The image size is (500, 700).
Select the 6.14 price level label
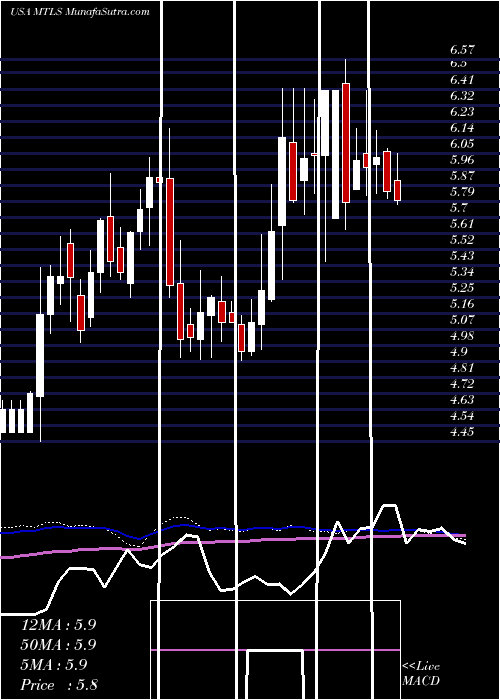(462, 128)
